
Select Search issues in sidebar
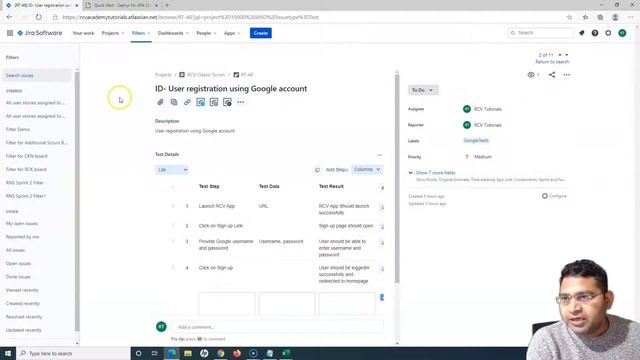[37, 76]
